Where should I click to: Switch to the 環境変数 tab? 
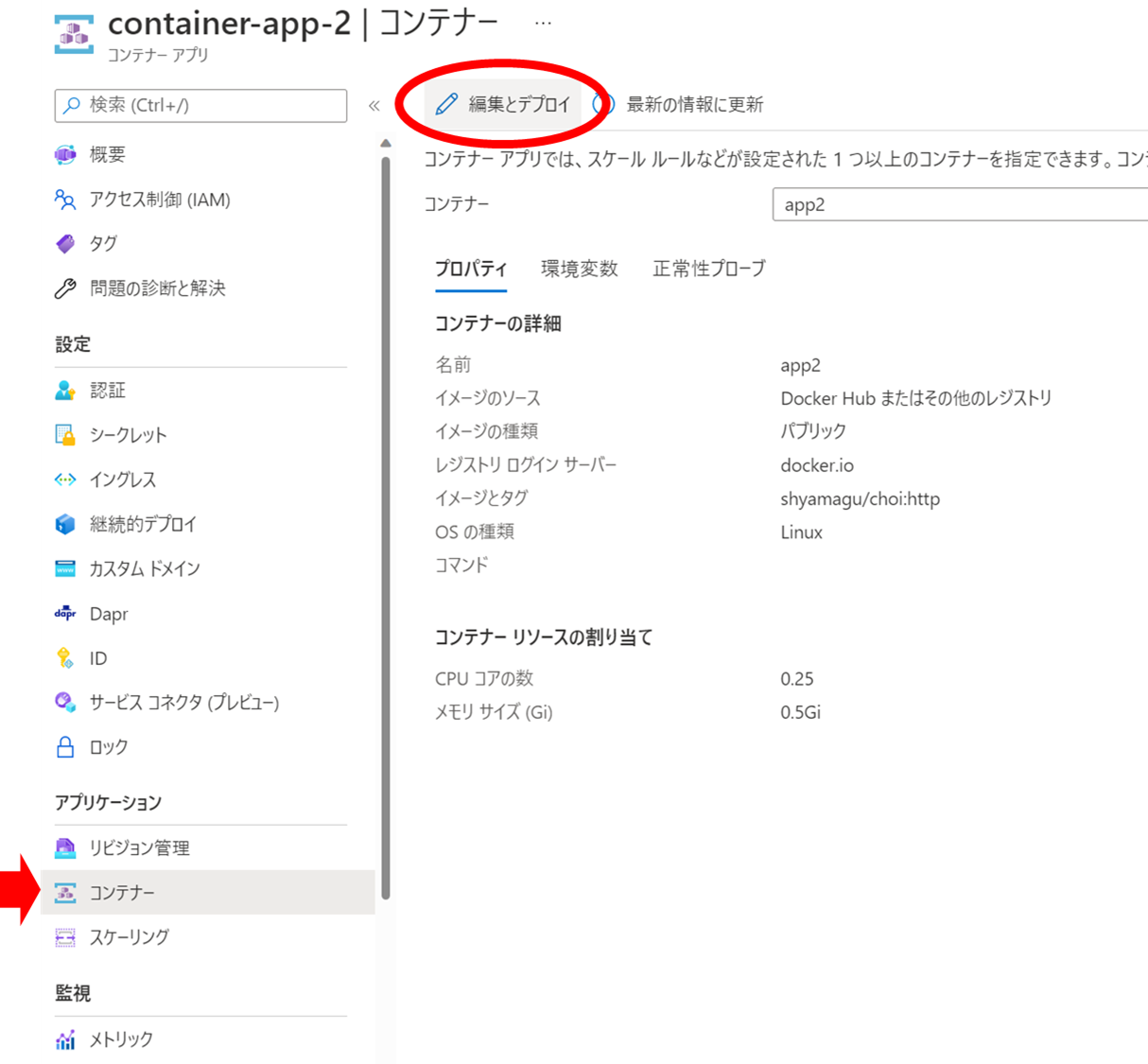[579, 269]
